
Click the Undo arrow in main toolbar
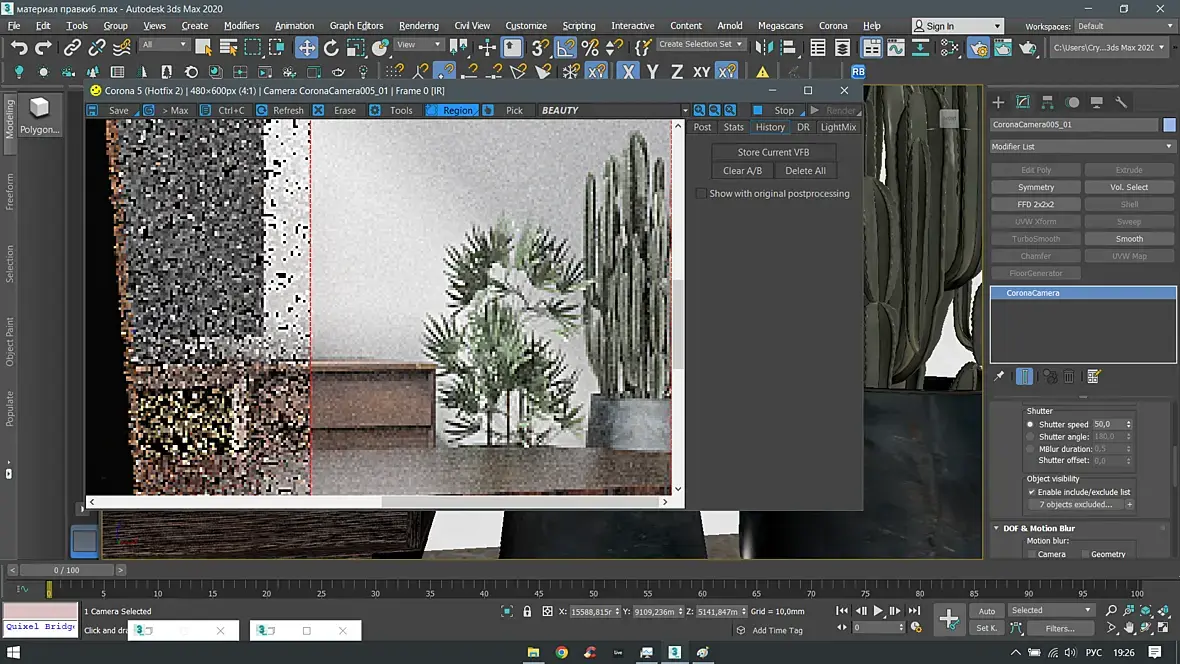click(19, 47)
